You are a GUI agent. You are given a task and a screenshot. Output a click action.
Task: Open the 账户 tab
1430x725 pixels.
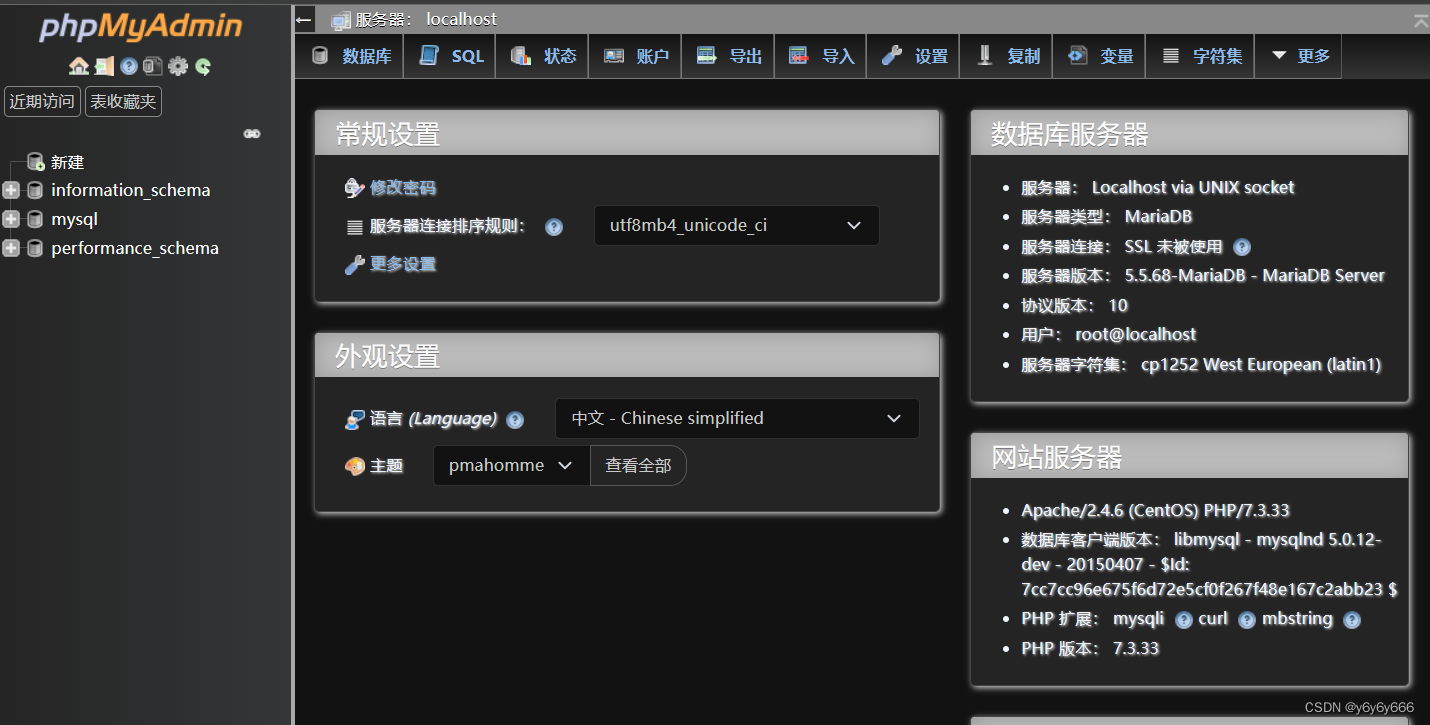point(636,56)
